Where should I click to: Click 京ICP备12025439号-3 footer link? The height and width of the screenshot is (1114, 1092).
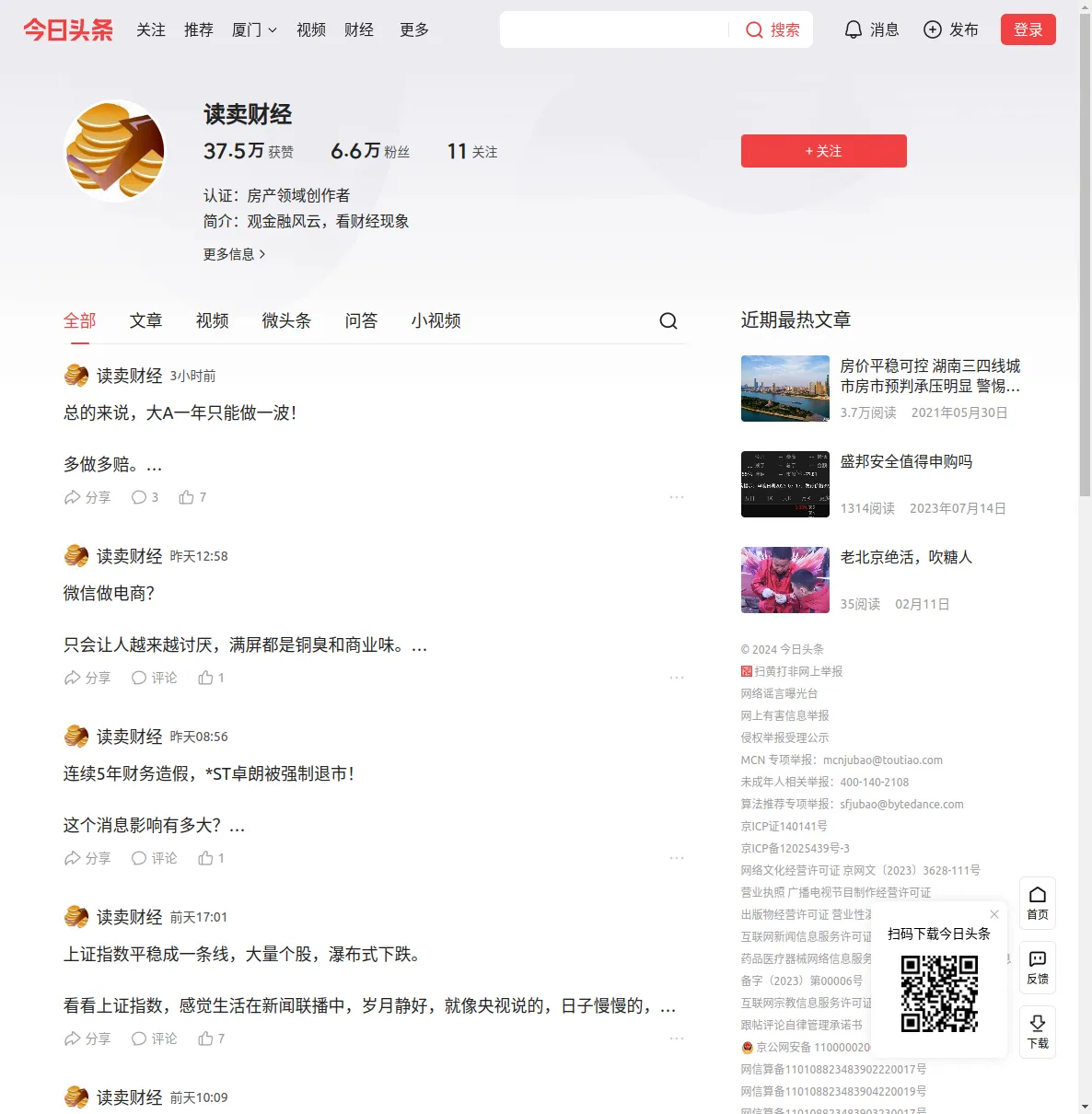796,848
